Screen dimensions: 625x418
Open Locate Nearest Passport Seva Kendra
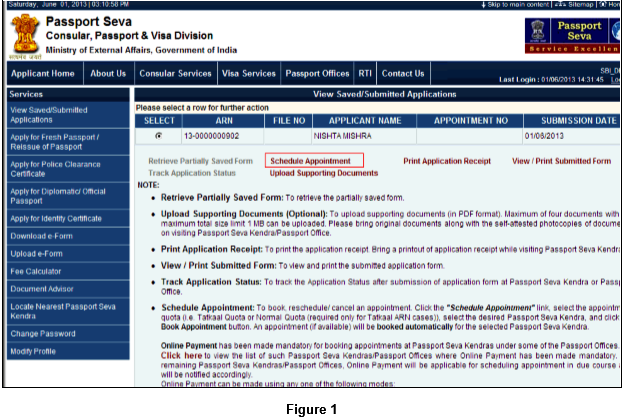[62, 311]
